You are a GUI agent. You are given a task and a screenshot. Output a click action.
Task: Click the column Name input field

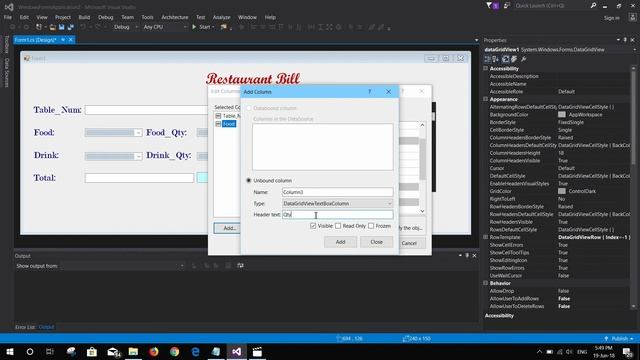[x=338, y=192]
